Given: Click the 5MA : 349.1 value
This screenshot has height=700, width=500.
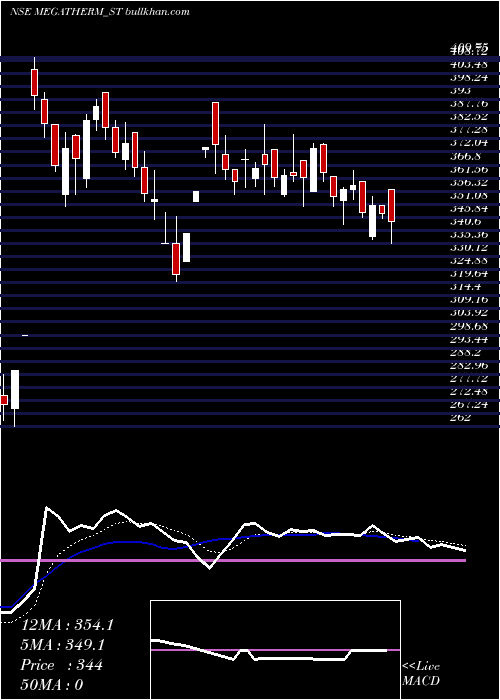Looking at the screenshot, I should 63,645.
